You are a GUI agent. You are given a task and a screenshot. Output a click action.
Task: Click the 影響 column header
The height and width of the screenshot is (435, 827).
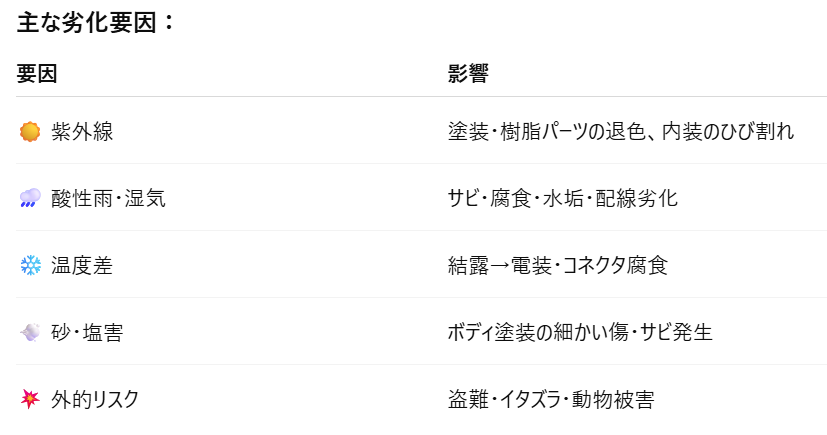point(468,74)
